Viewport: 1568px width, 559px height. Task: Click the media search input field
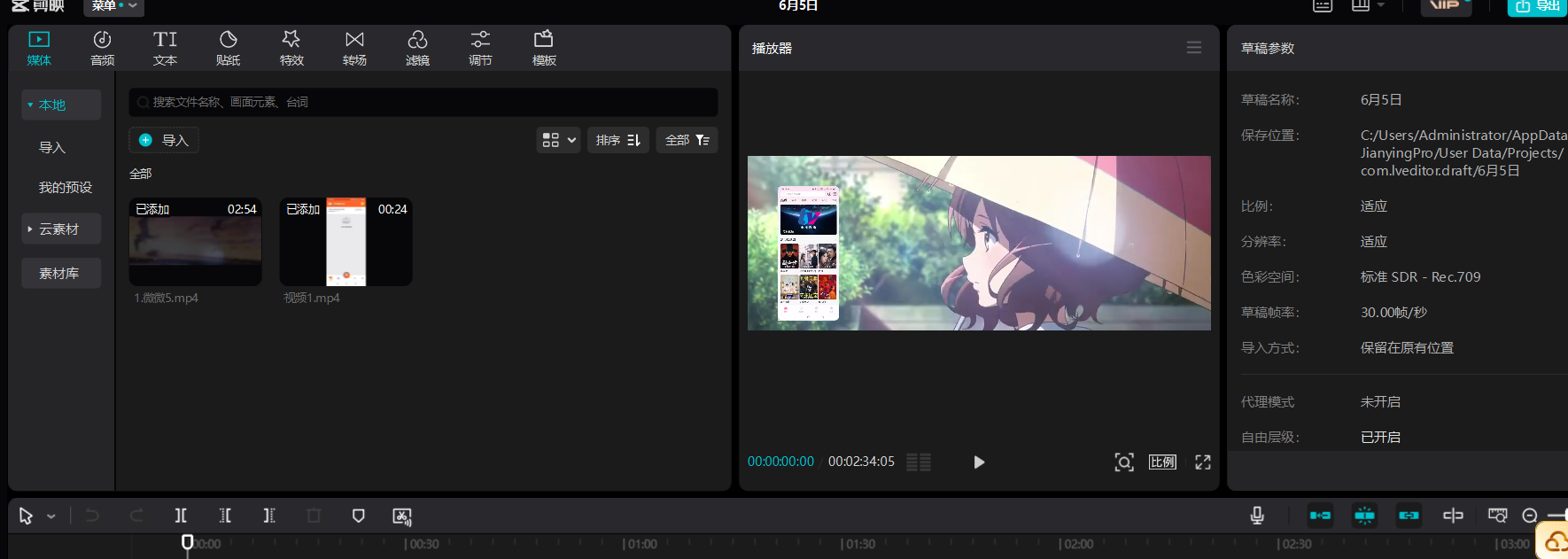click(x=423, y=102)
